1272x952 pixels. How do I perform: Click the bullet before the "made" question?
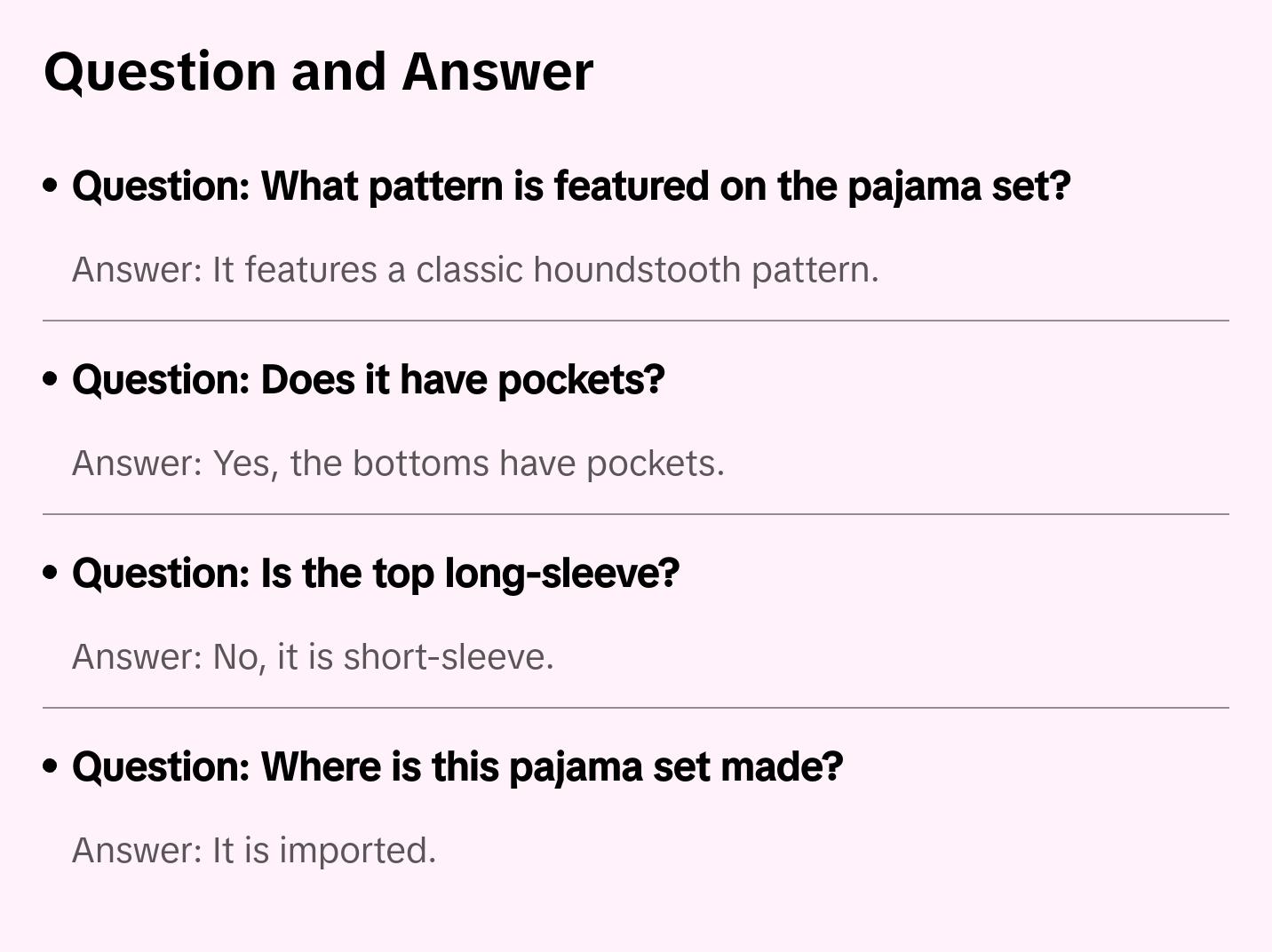click(51, 766)
